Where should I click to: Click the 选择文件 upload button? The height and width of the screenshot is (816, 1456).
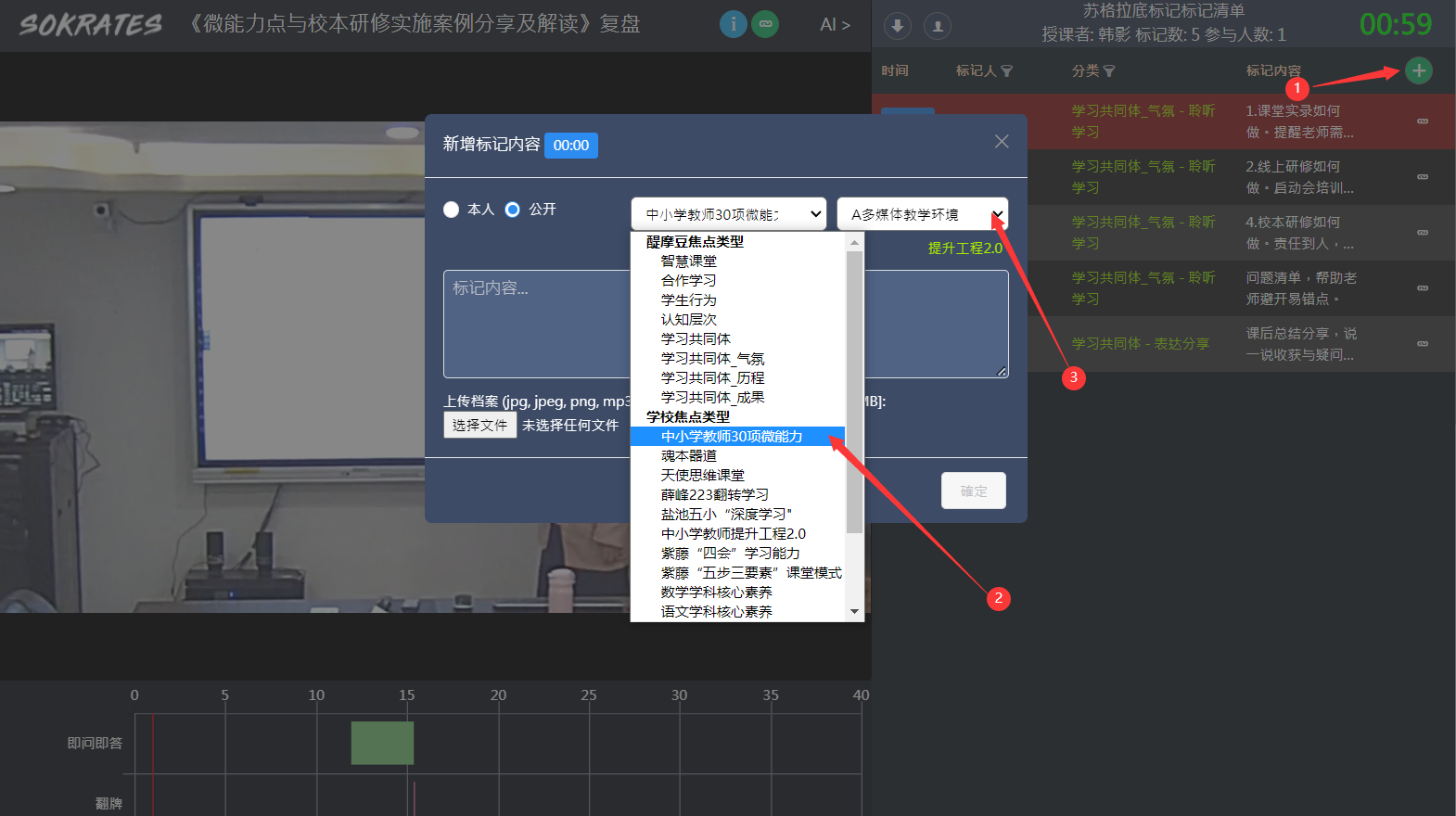(479, 425)
